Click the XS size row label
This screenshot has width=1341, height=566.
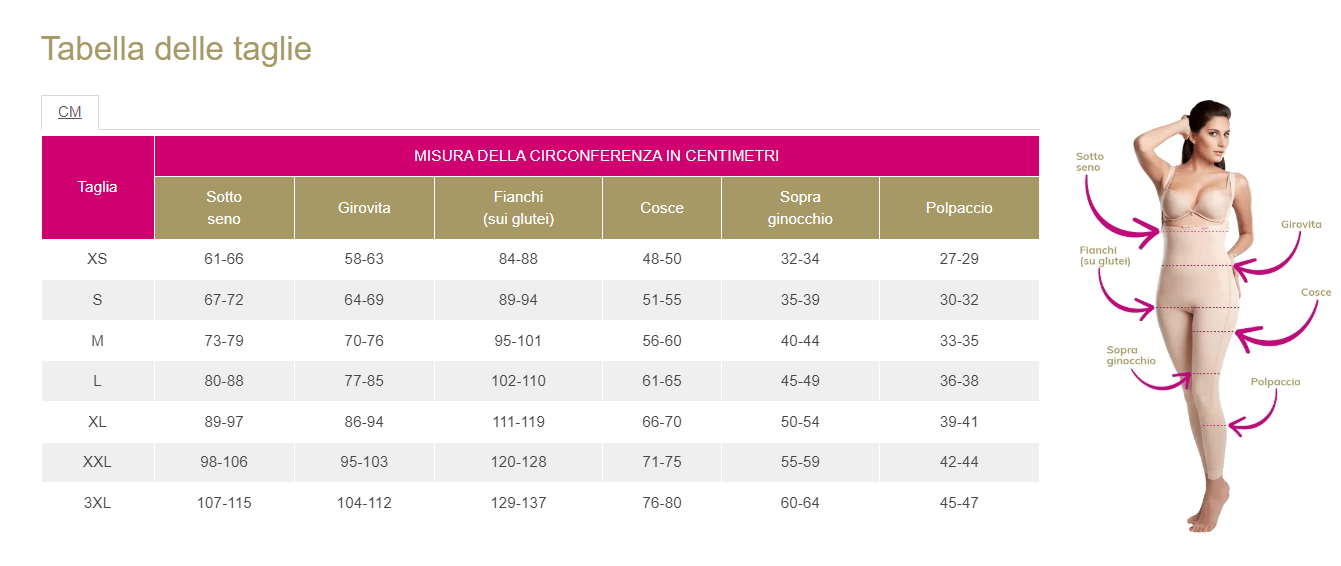(x=98, y=259)
